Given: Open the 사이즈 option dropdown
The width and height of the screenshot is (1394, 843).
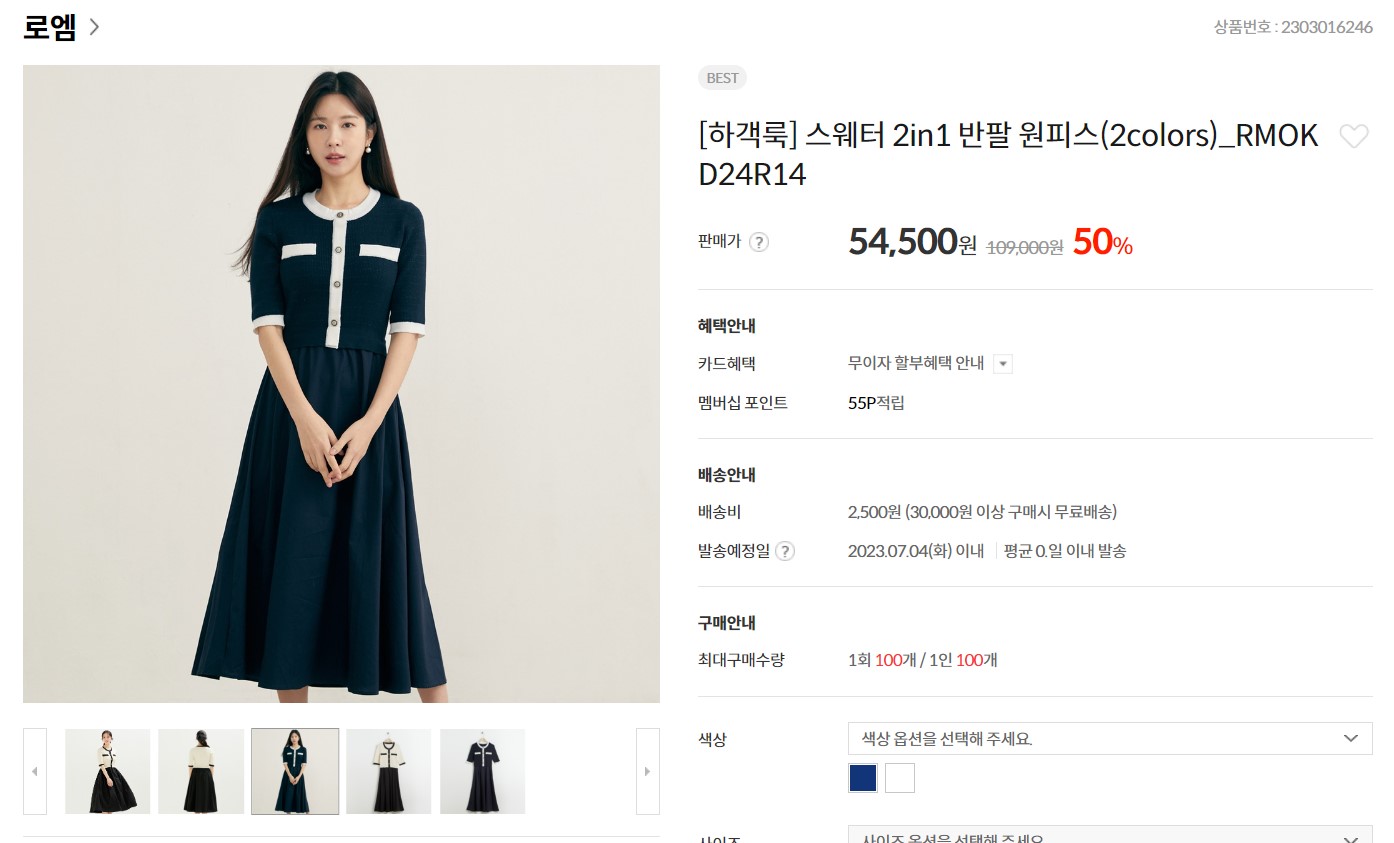Looking at the screenshot, I should [x=1110, y=835].
